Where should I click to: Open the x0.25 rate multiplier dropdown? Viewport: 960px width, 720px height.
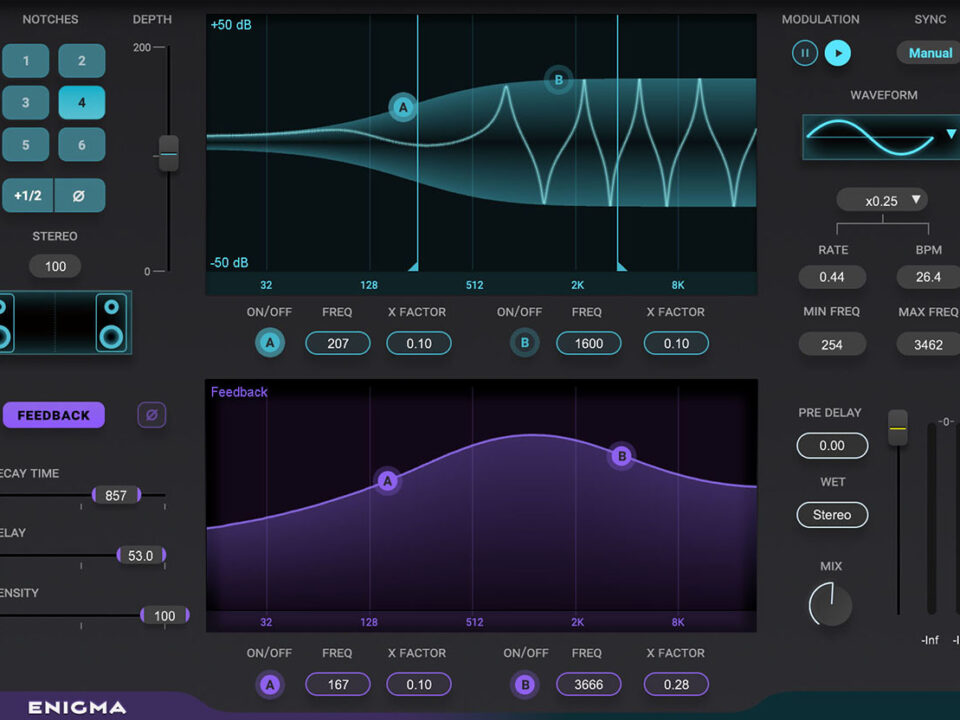coord(881,200)
